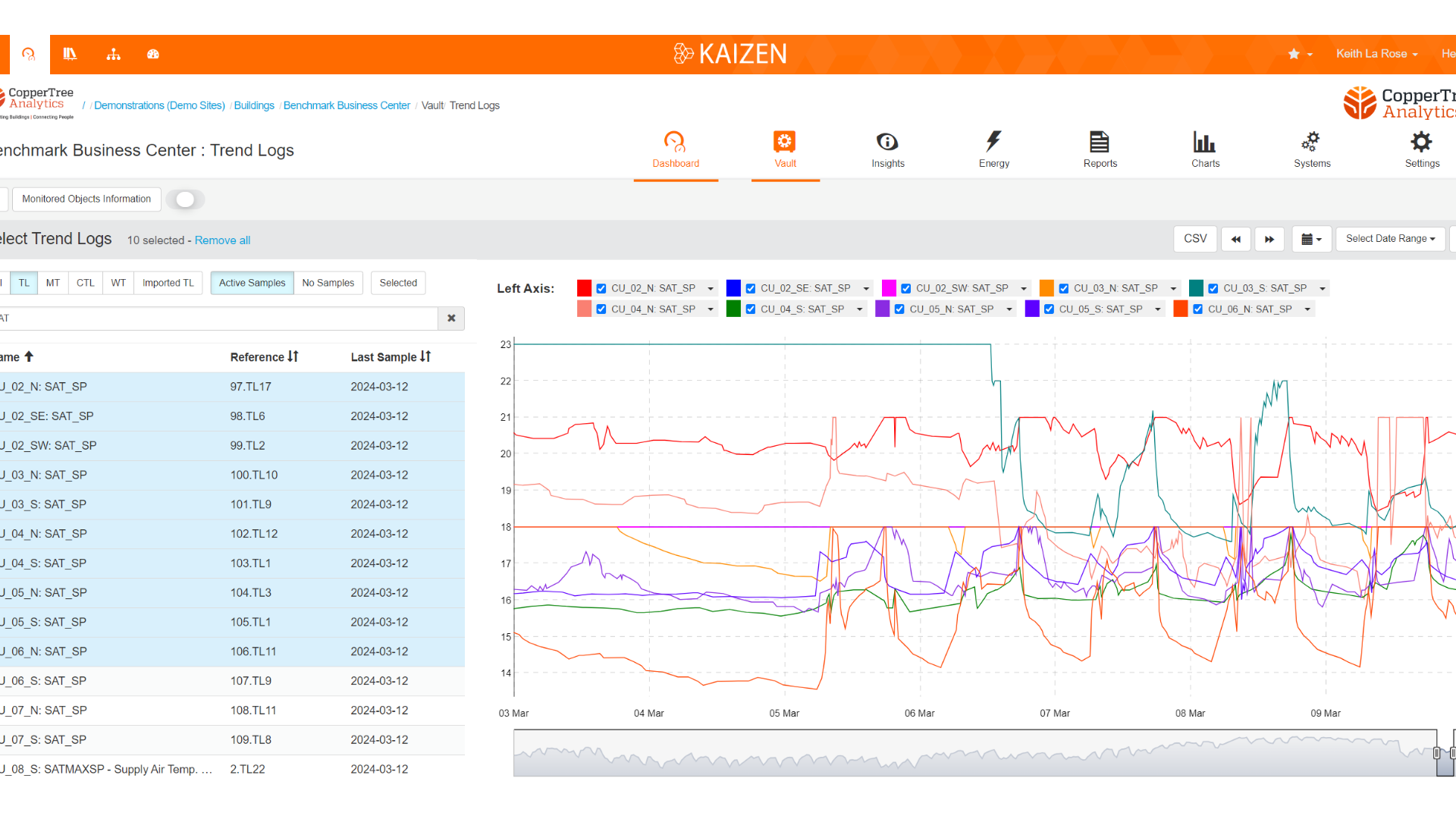Open Systems gears icon

[1311, 142]
